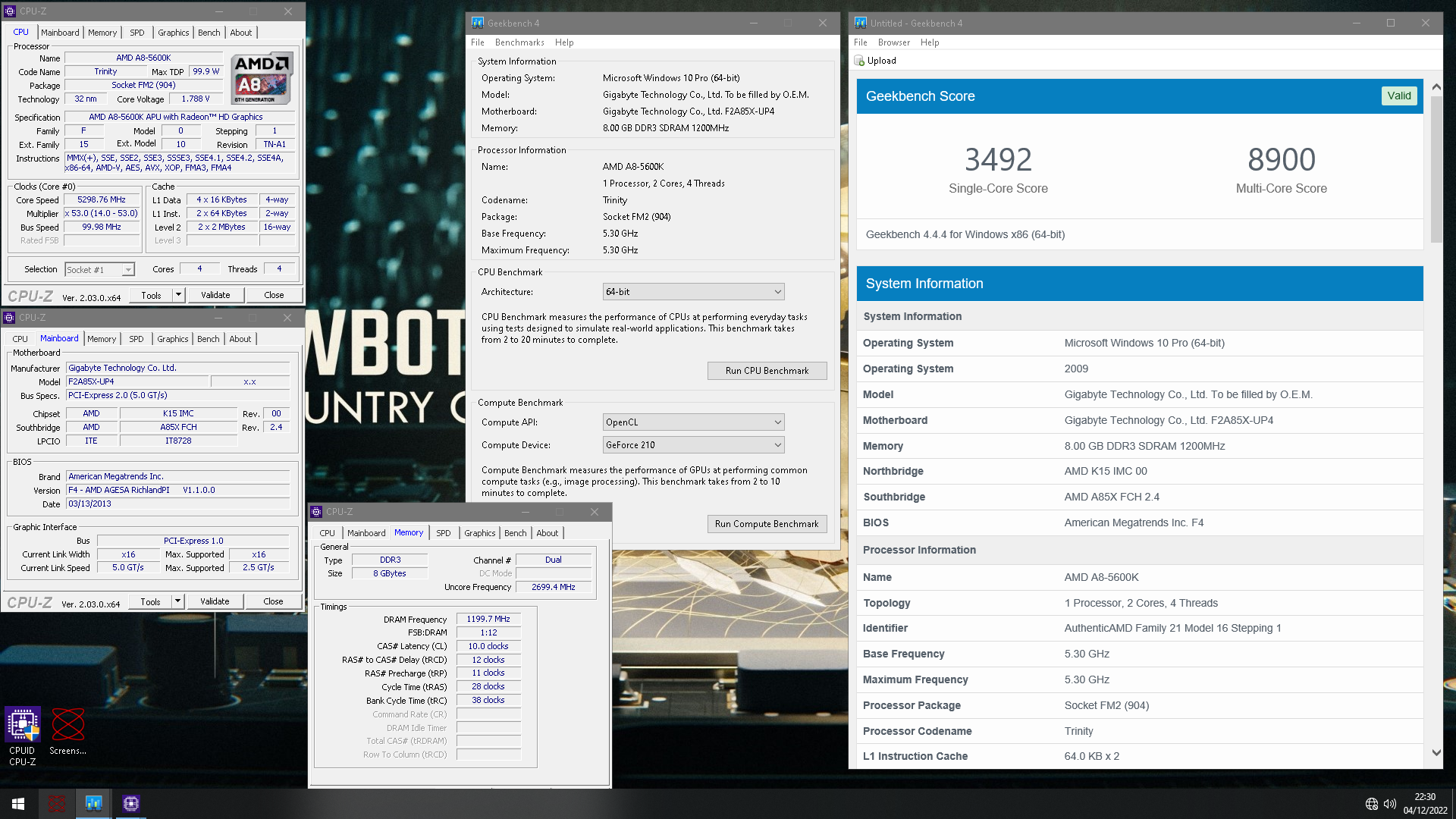Open File menu in Untitled Geekbench window
Screen dimensions: 1456x819
[x=860, y=42]
